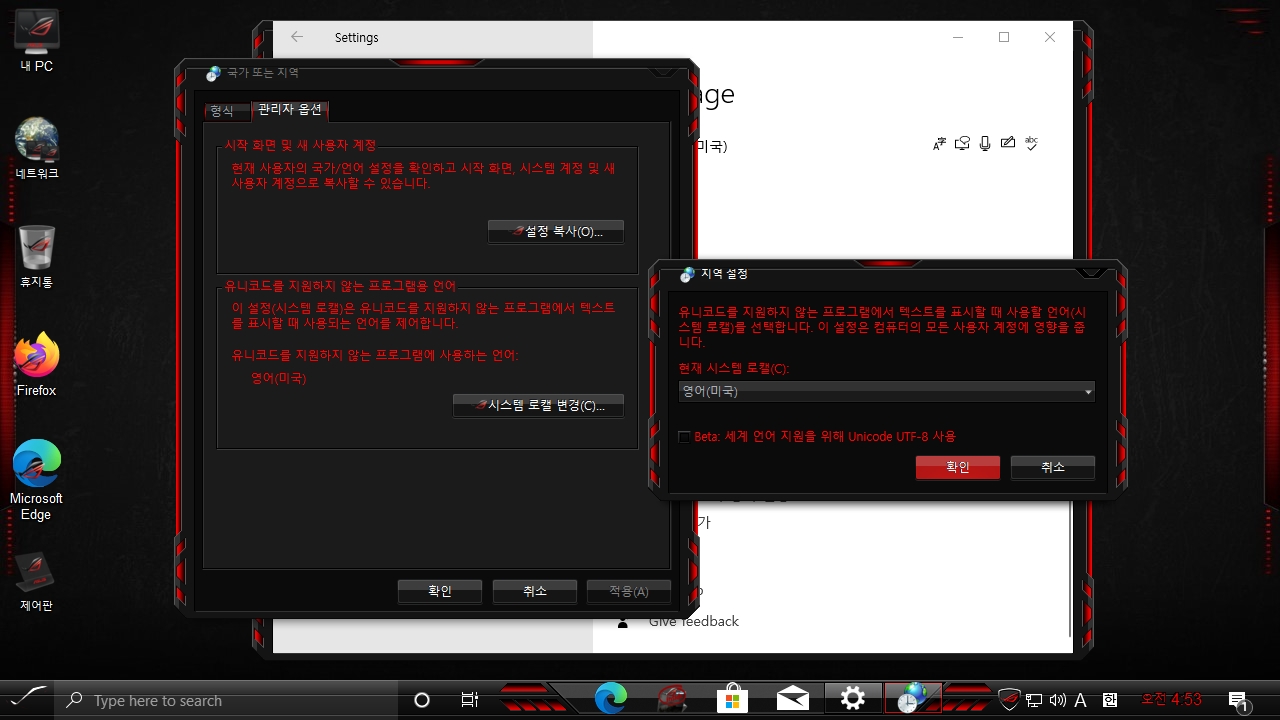Viewport: 1280px width, 720px height.
Task: Click 취소 in 국가 또는 지역 dialog
Action: pyautogui.click(x=535, y=591)
